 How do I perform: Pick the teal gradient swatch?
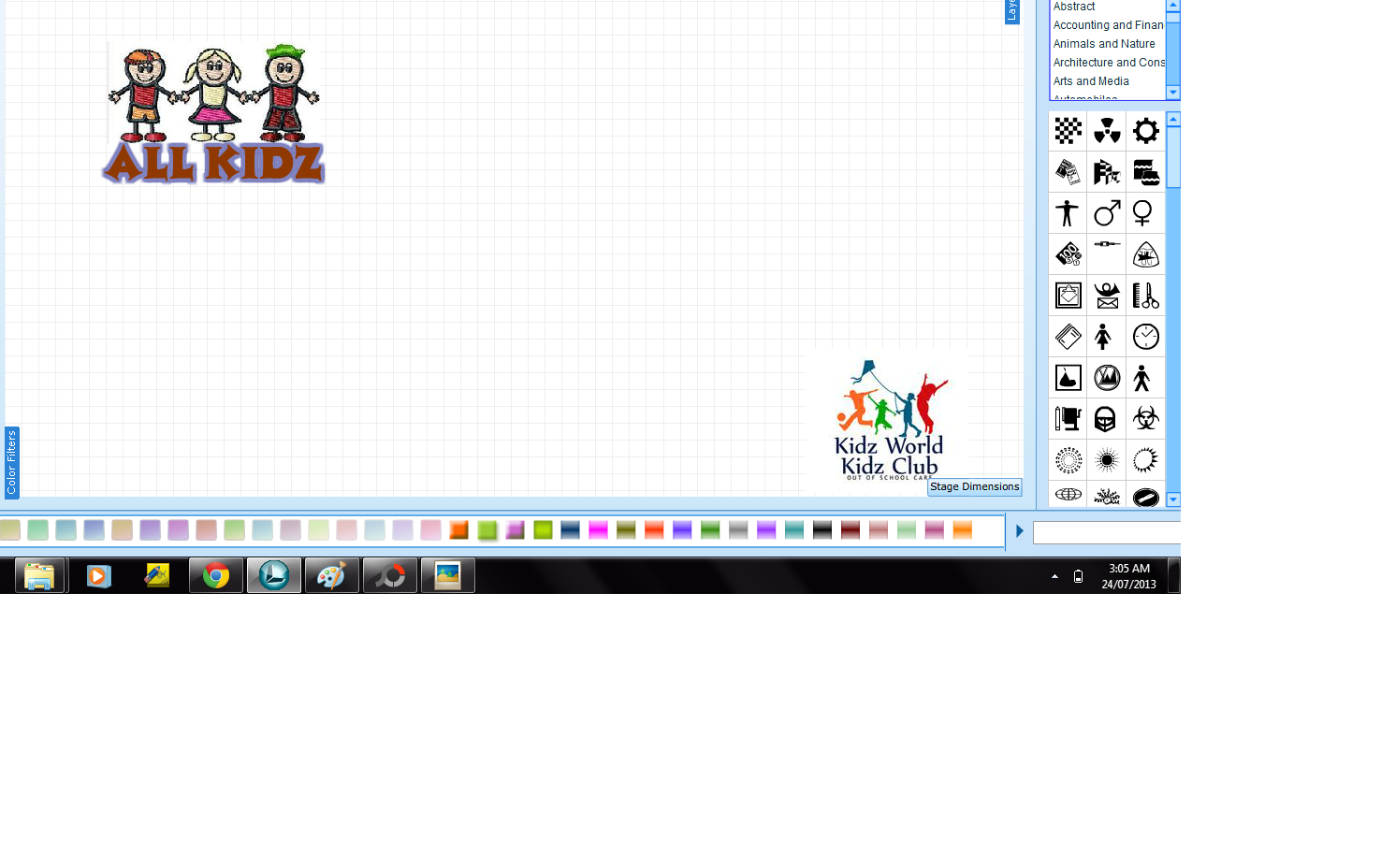[x=794, y=530]
